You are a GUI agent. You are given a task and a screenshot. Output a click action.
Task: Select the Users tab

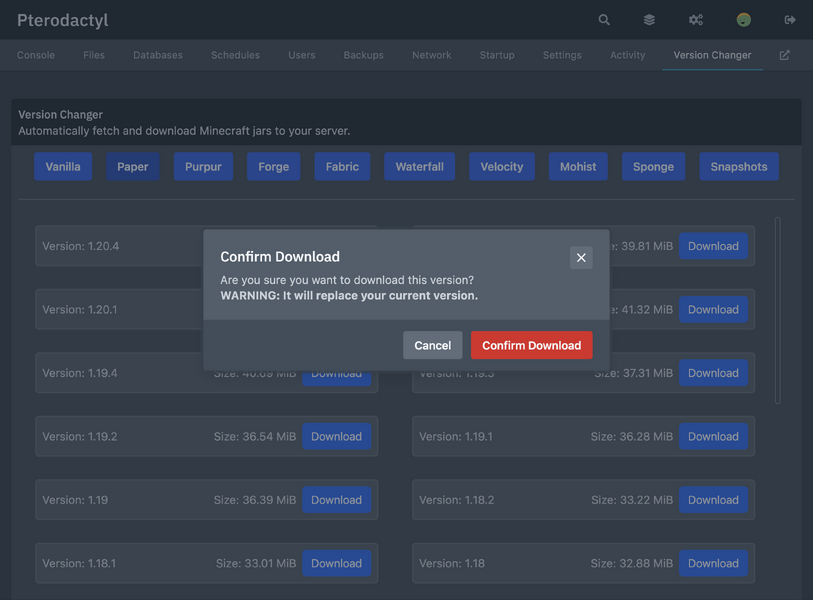click(x=302, y=55)
